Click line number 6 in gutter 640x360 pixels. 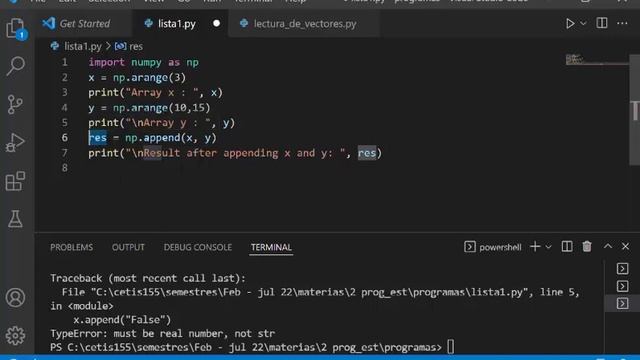click(x=64, y=138)
